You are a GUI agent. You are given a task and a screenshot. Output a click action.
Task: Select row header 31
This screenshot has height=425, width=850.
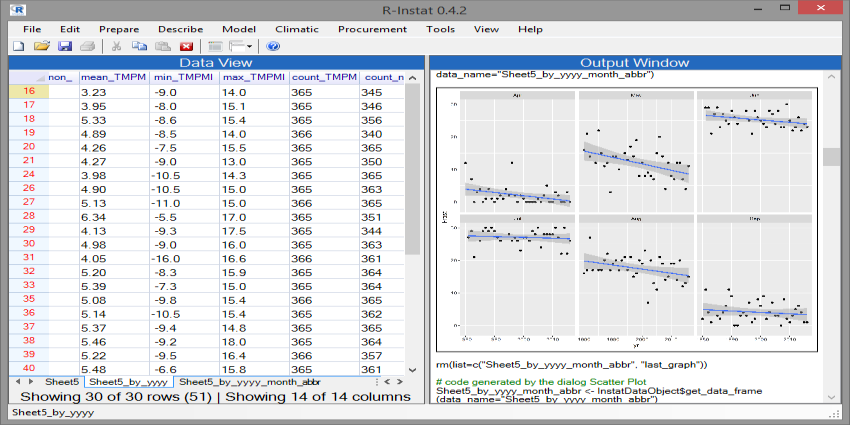tap(29, 259)
